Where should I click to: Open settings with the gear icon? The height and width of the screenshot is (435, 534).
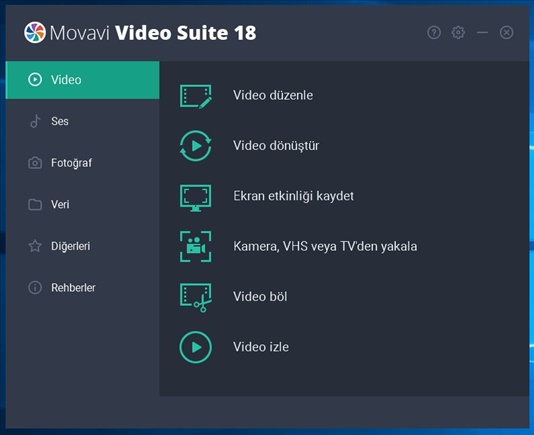click(458, 33)
